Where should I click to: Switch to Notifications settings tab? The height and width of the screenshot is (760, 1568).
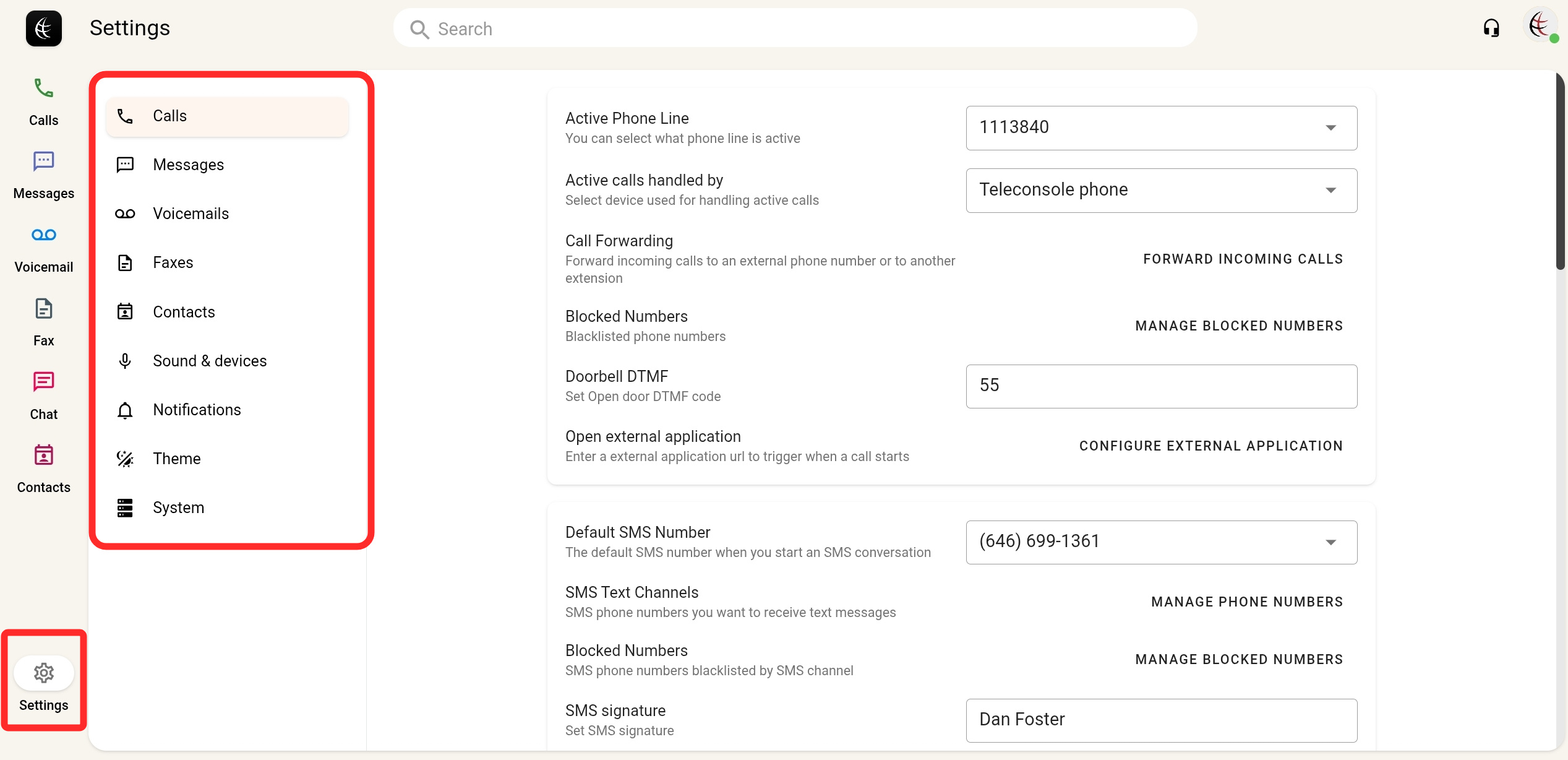point(197,410)
